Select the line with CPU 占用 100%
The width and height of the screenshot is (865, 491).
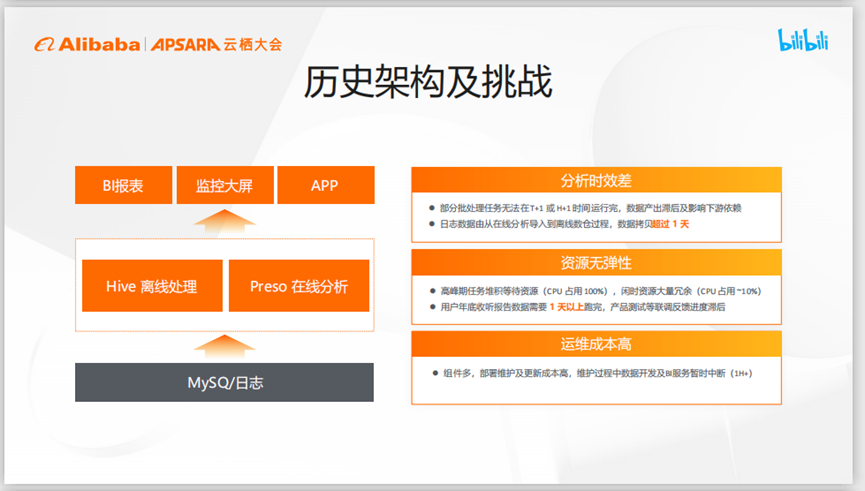595,291
